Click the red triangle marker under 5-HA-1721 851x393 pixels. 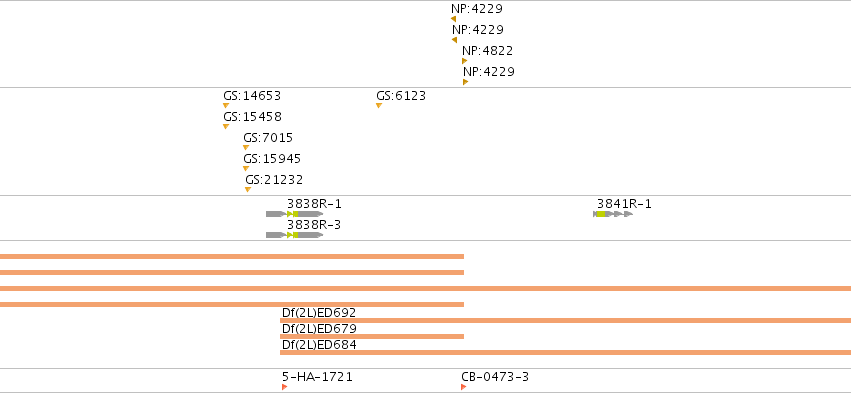(284, 387)
